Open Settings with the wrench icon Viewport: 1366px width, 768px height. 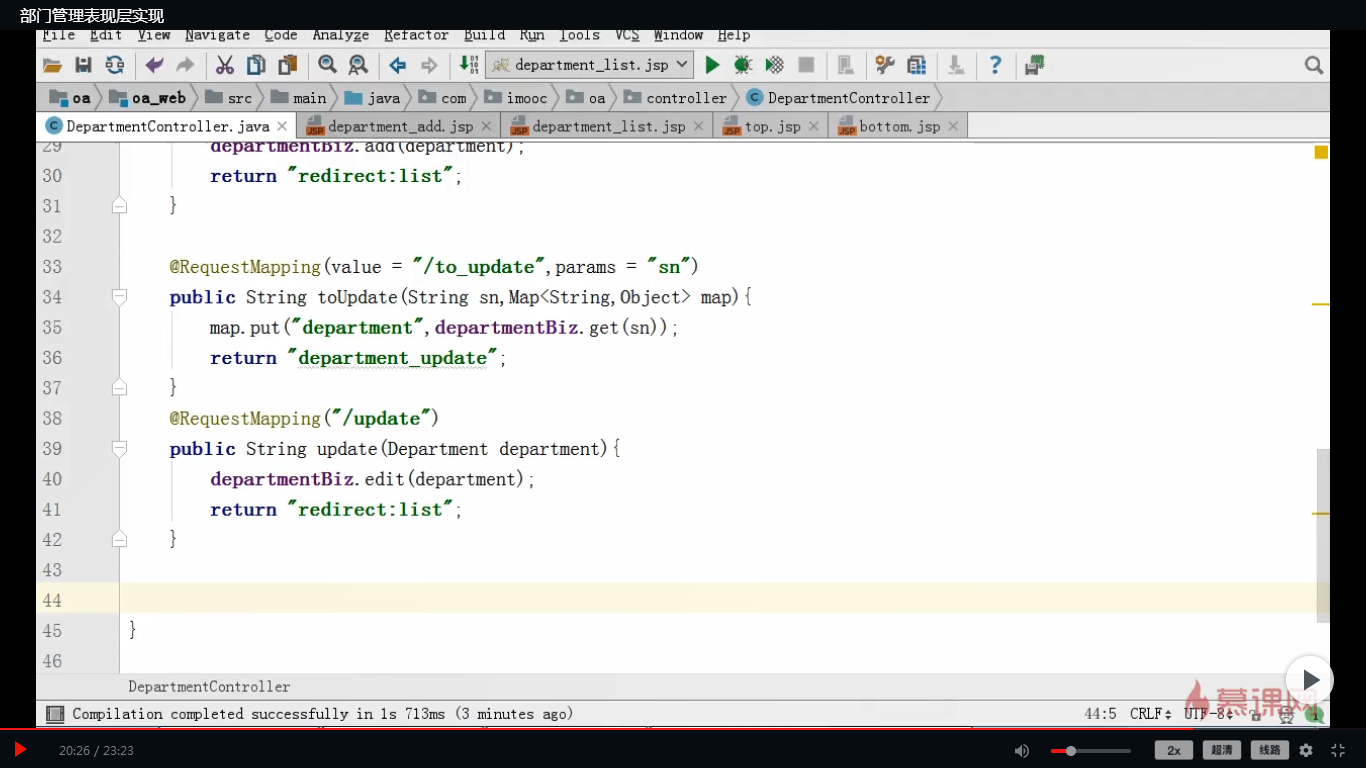coord(885,65)
